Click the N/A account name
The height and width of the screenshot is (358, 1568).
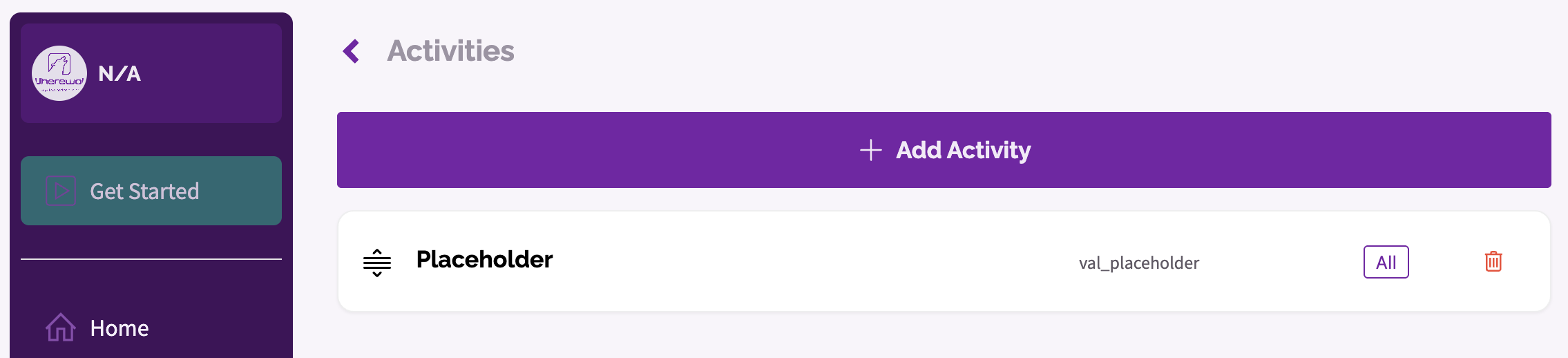[x=119, y=73]
